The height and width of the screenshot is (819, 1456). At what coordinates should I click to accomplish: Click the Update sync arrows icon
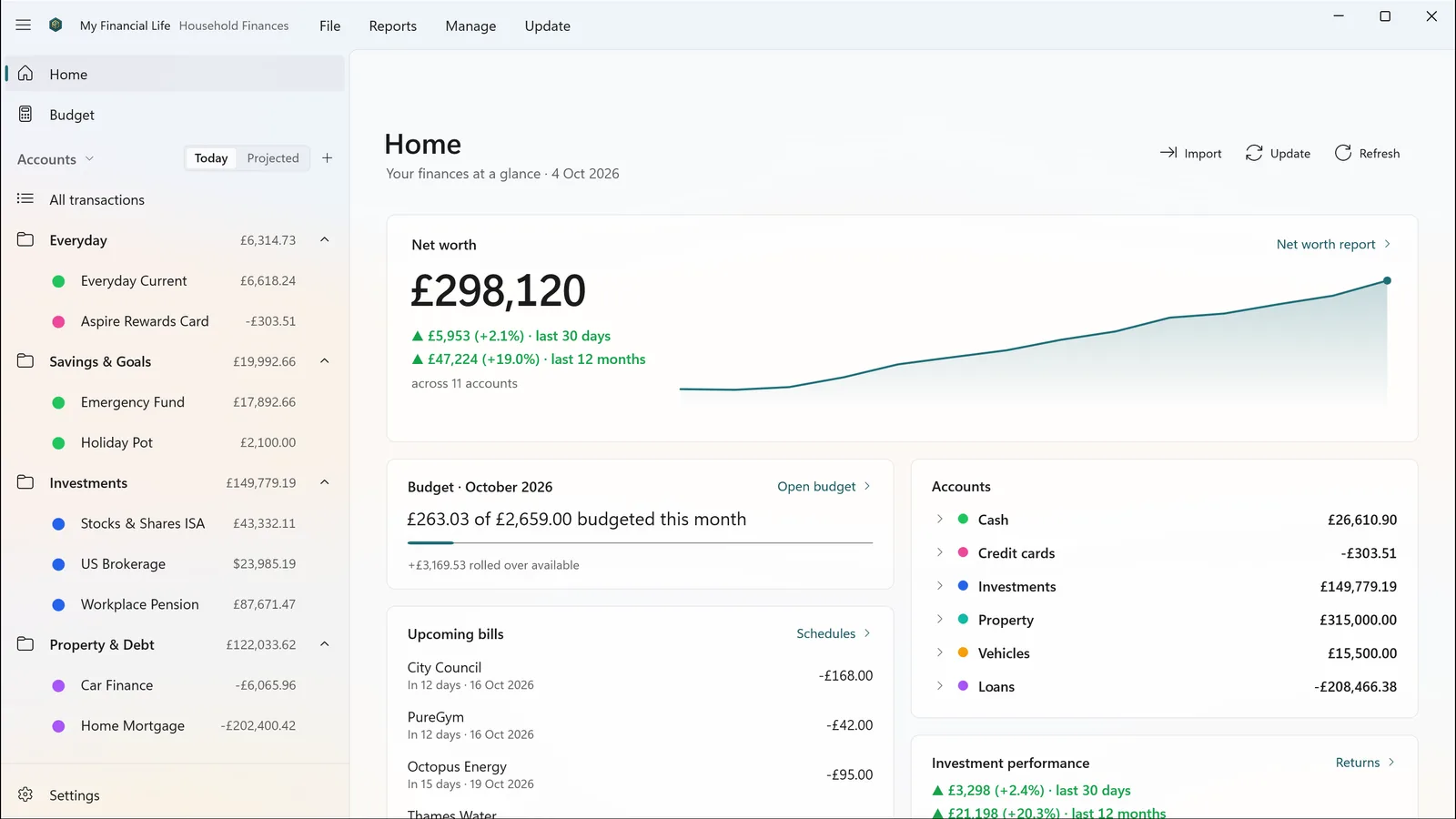[x=1254, y=153]
